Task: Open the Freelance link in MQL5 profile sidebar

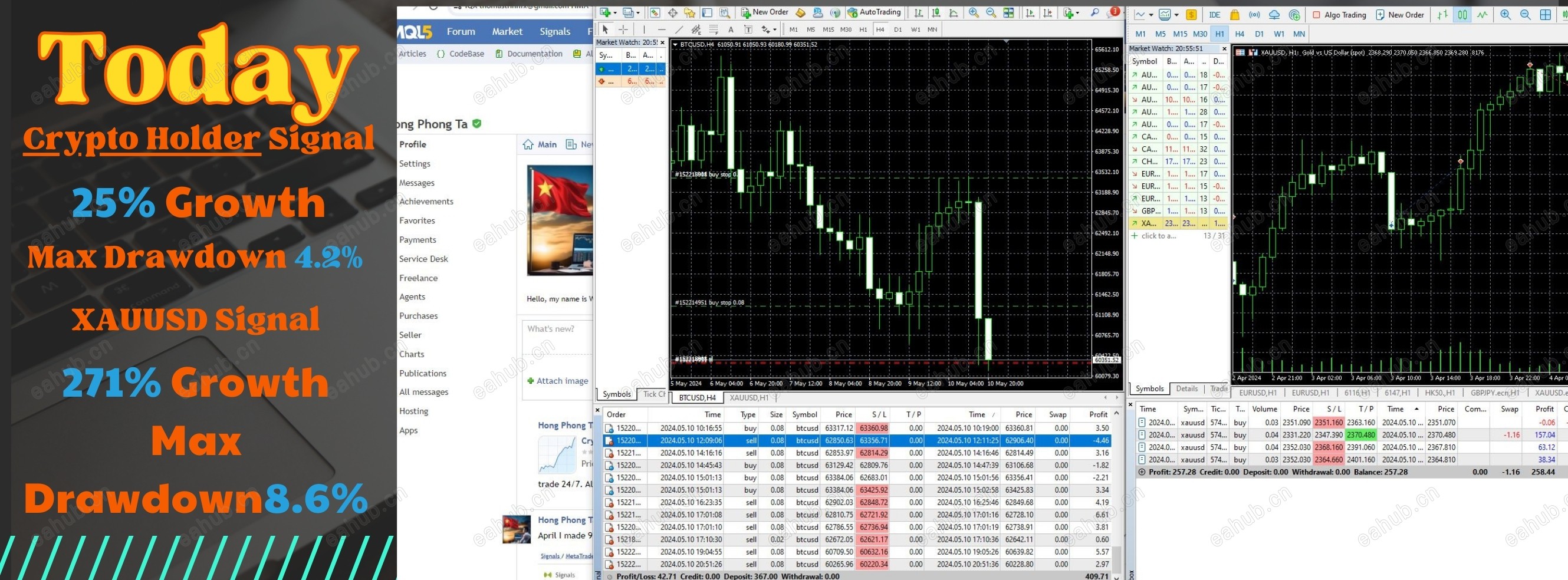Action: click(418, 278)
